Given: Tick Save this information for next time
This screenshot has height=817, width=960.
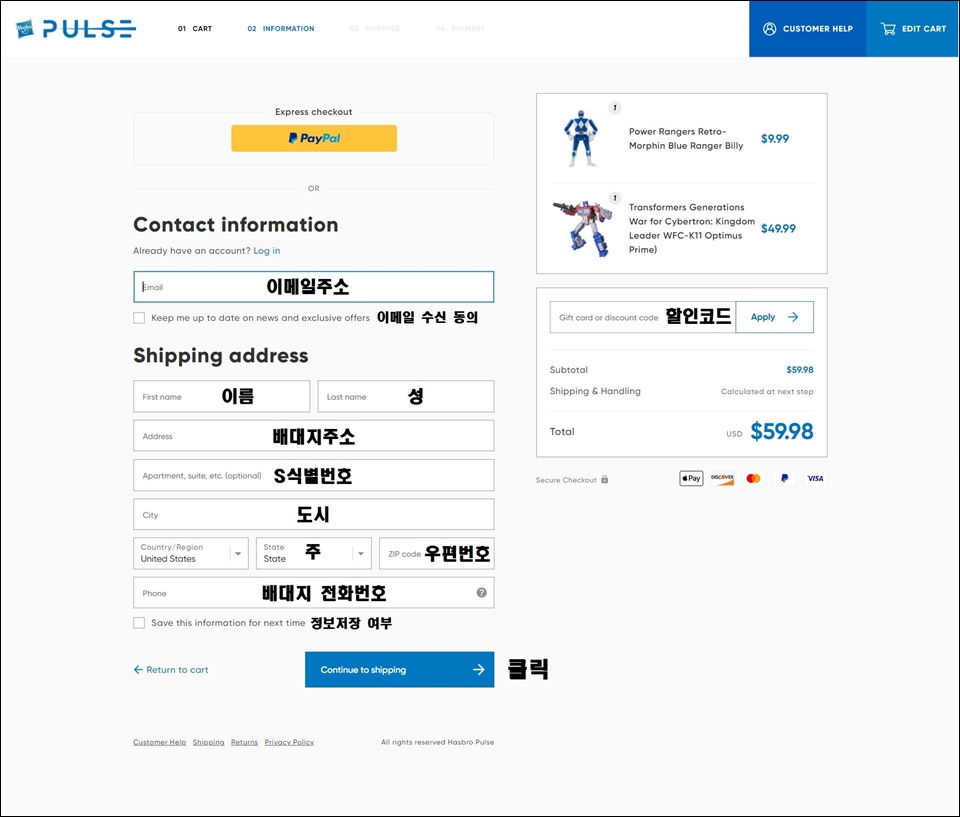Looking at the screenshot, I should [139, 623].
